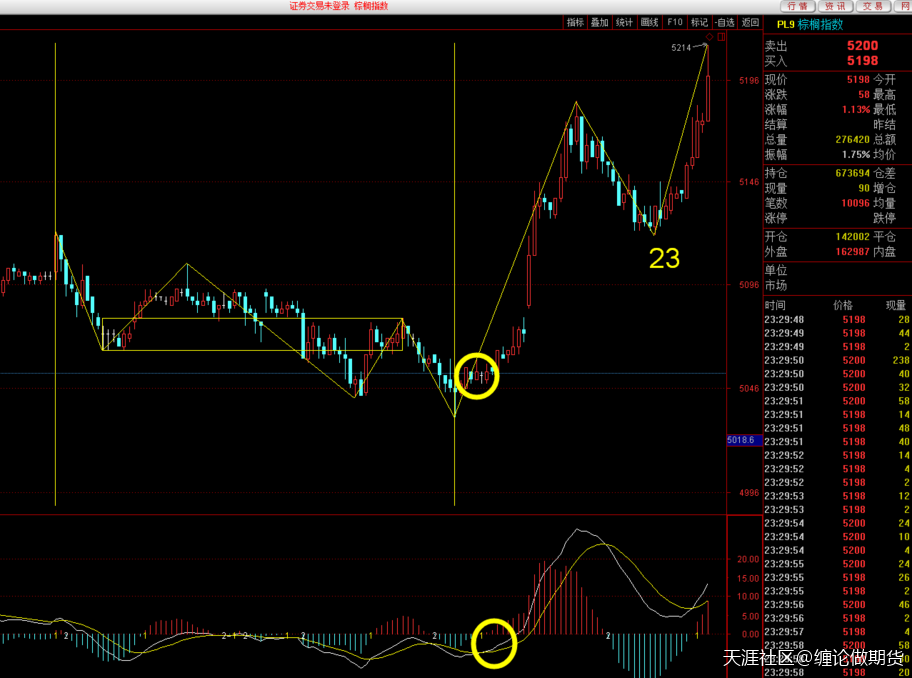Click the 买入 buy price 5198
The image size is (912, 678).
[861, 61]
